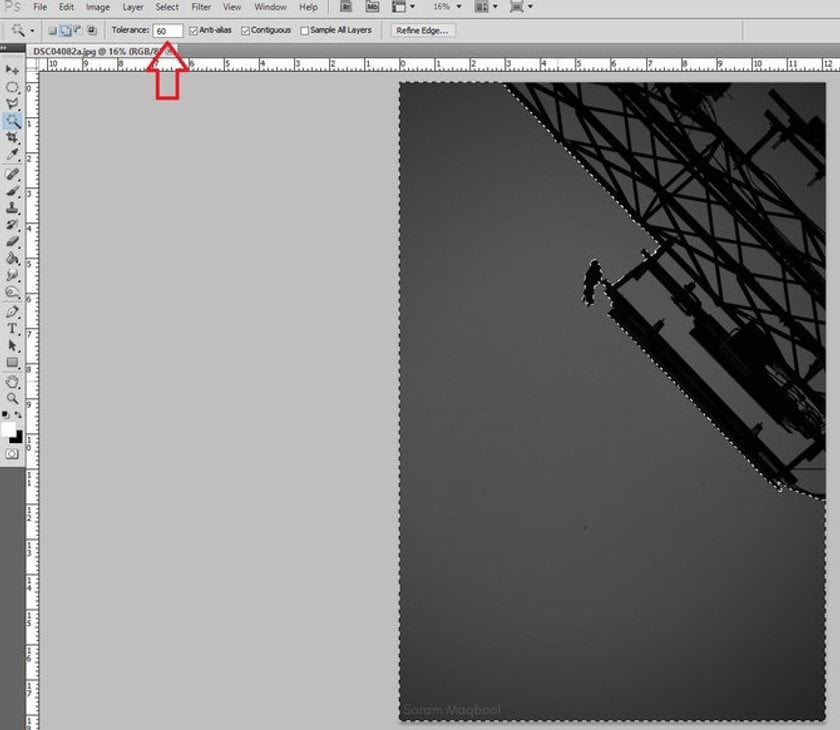
Task: Enable Sample All Layers checkbox
Action: click(305, 31)
